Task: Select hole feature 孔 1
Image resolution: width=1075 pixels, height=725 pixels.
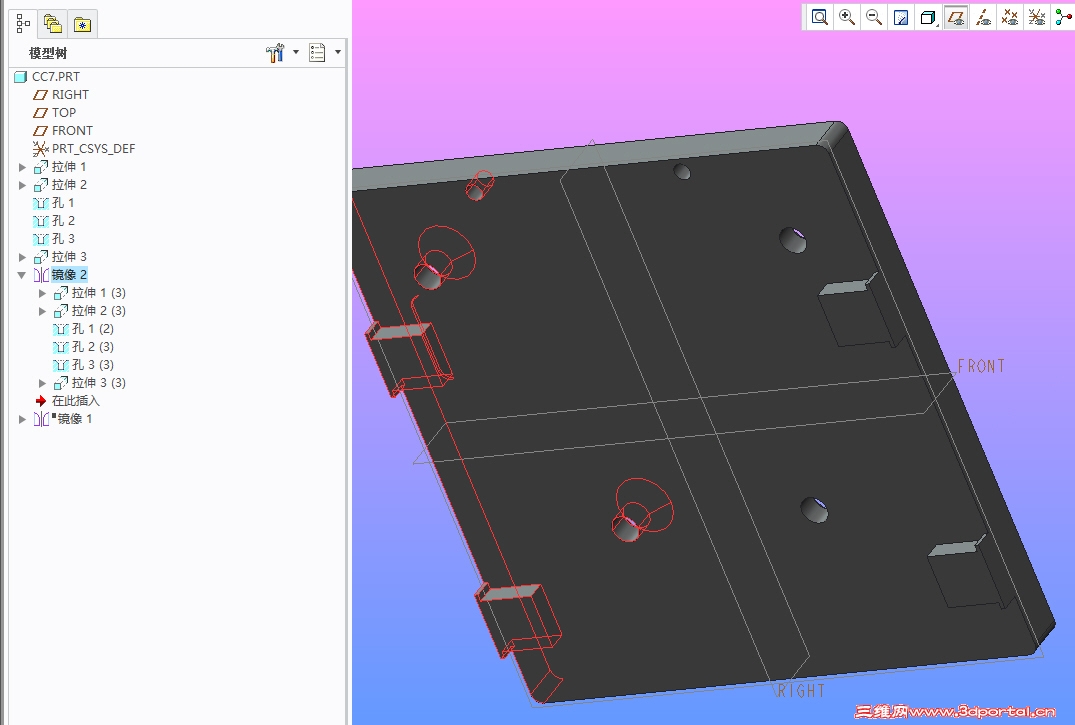Action: (62, 203)
